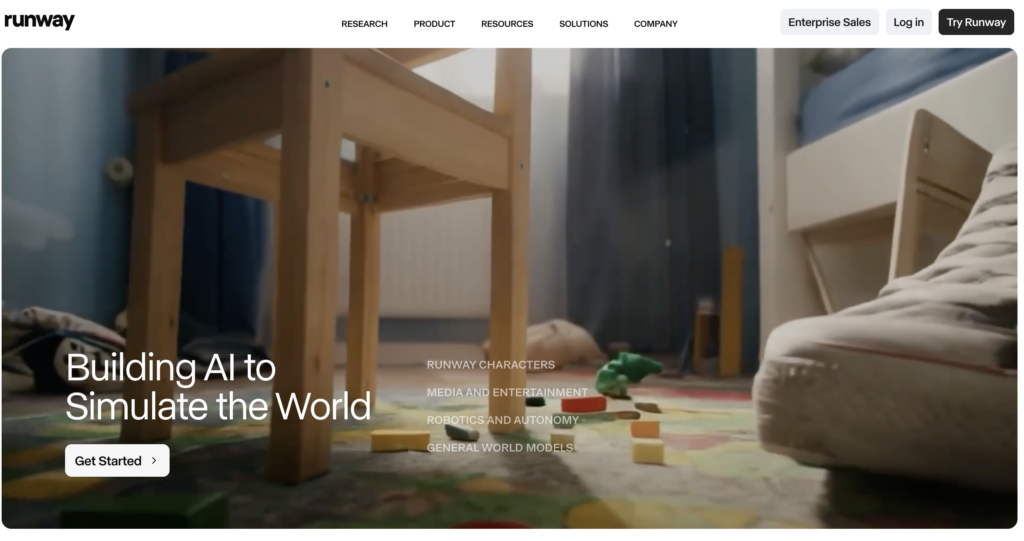This screenshot has height=541, width=1024.
Task: Click the Log in button
Action: pyautogui.click(x=908, y=22)
